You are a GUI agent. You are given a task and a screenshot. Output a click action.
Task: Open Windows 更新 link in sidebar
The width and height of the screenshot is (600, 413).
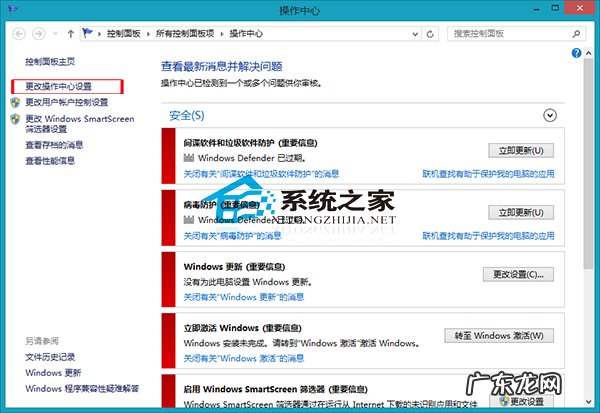53,372
